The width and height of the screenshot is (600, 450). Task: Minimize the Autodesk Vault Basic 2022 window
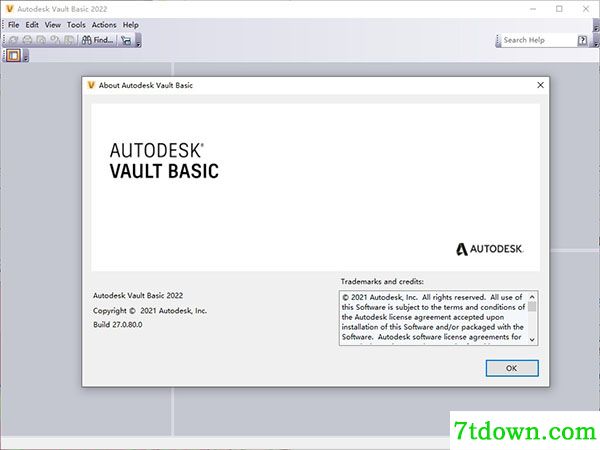click(x=533, y=9)
